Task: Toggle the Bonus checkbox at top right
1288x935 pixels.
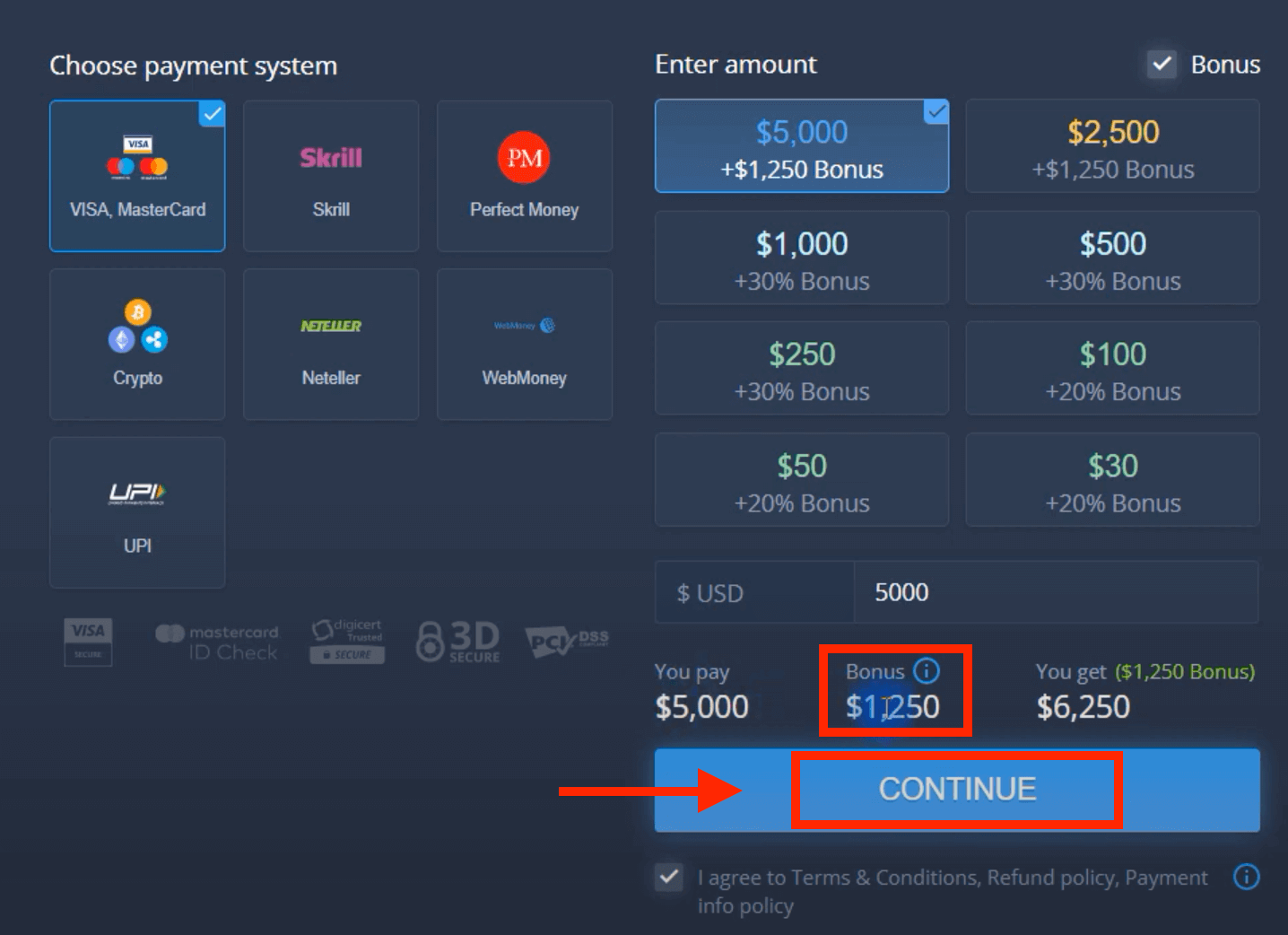Action: pyautogui.click(x=1162, y=64)
